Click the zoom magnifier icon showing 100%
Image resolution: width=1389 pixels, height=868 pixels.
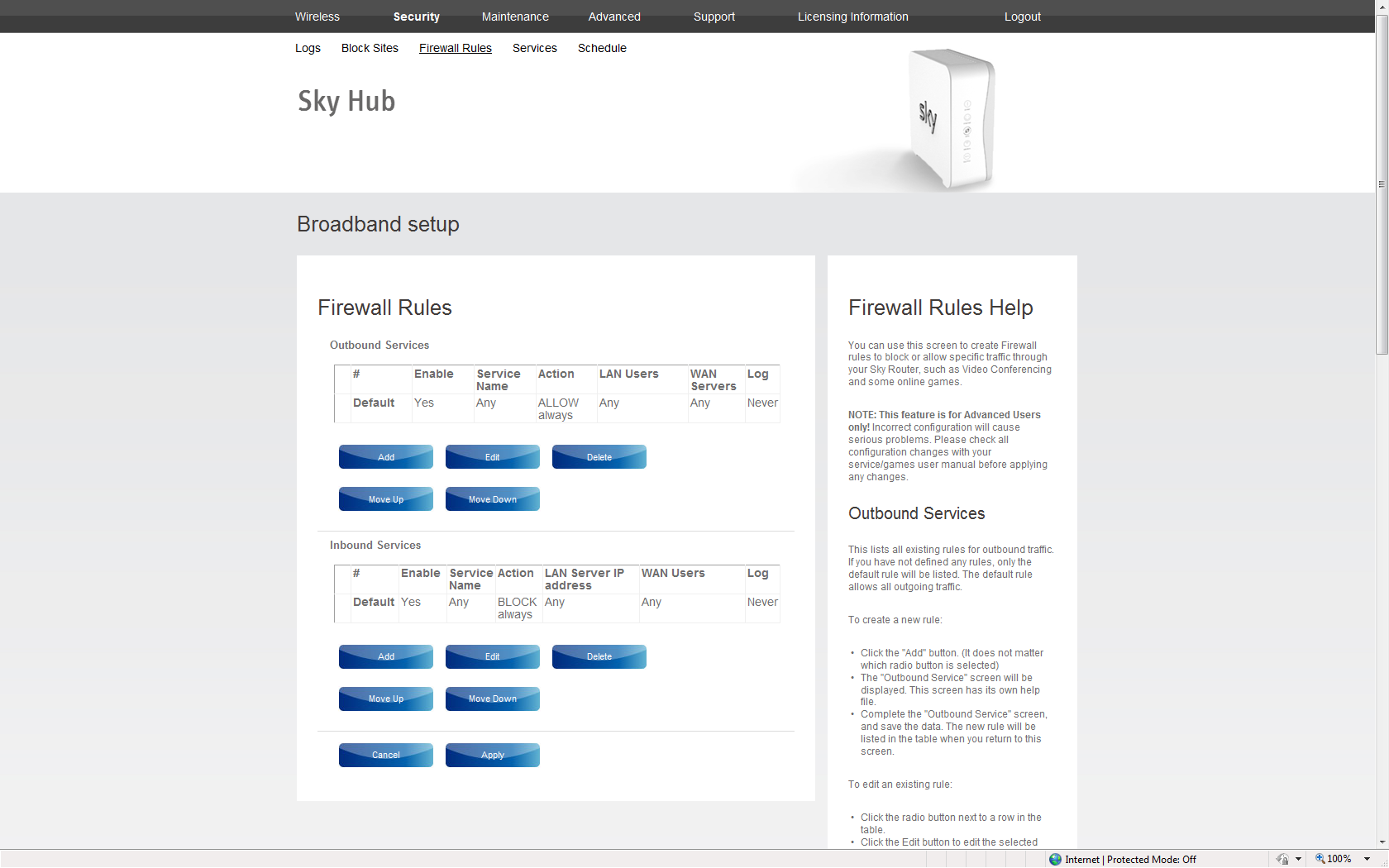1320,859
